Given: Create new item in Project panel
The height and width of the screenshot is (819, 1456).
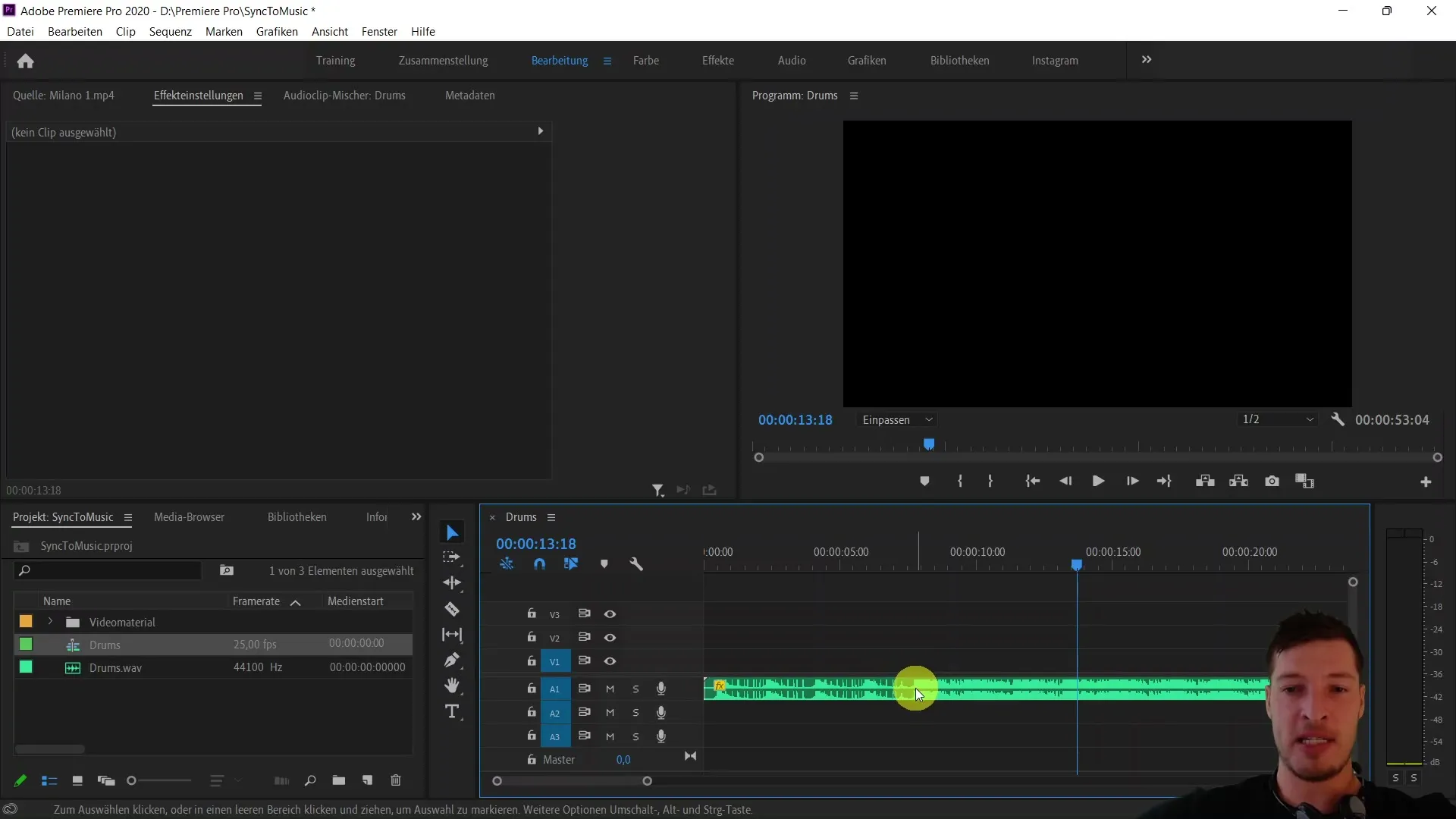Looking at the screenshot, I should [367, 781].
